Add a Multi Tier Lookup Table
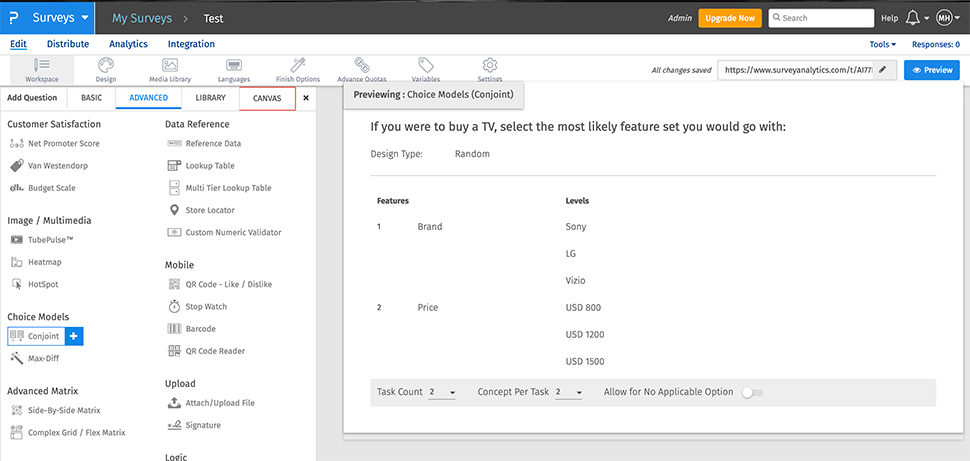The width and height of the screenshot is (970, 461). 220,188
